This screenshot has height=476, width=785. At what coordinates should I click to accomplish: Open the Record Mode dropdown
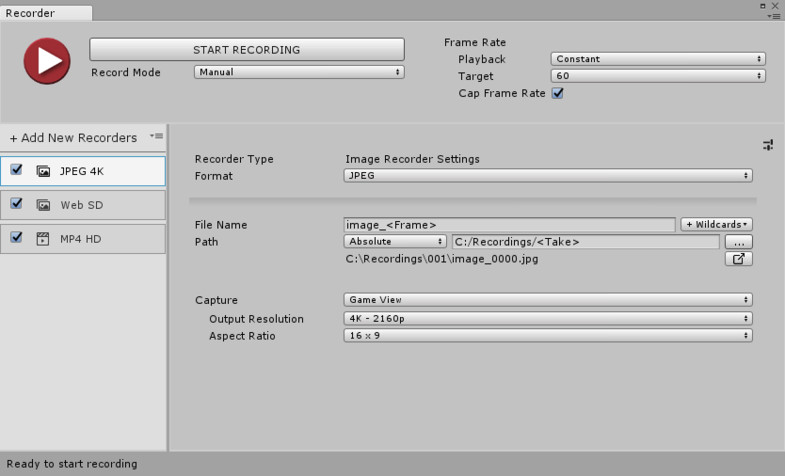299,72
